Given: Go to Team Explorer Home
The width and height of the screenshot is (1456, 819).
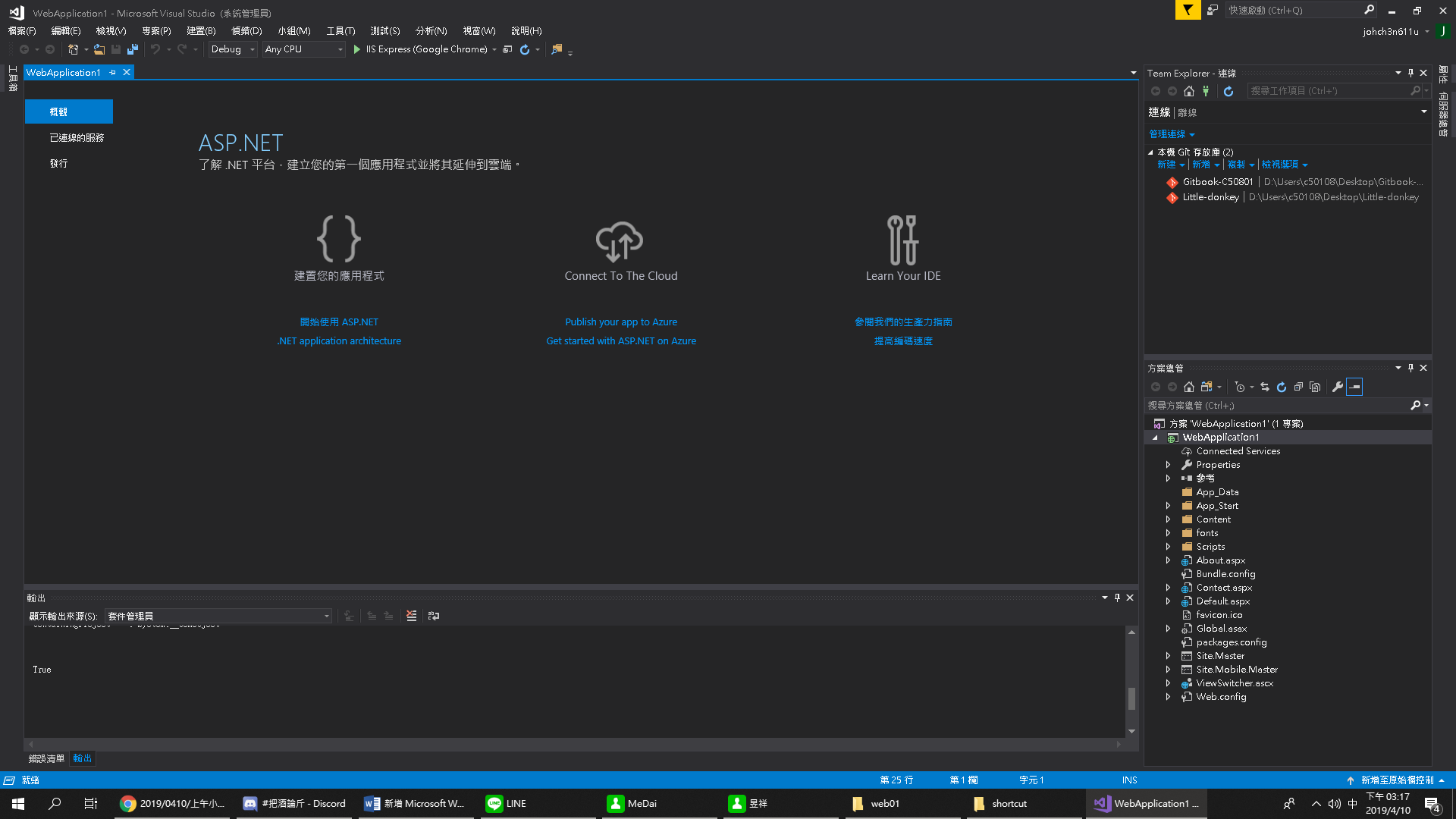Looking at the screenshot, I should 1189,91.
